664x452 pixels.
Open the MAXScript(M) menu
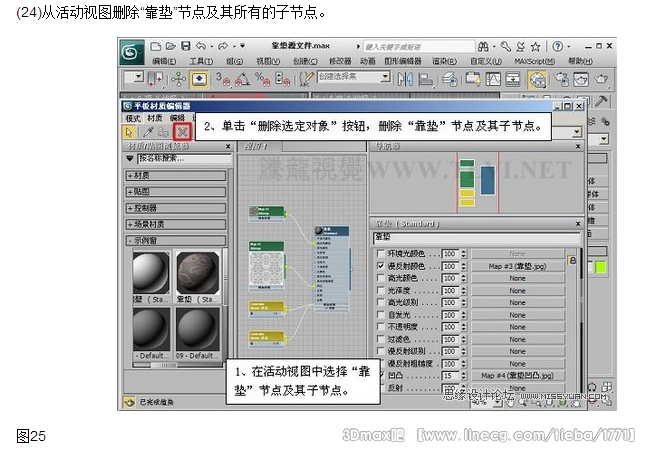pyautogui.click(x=534, y=61)
